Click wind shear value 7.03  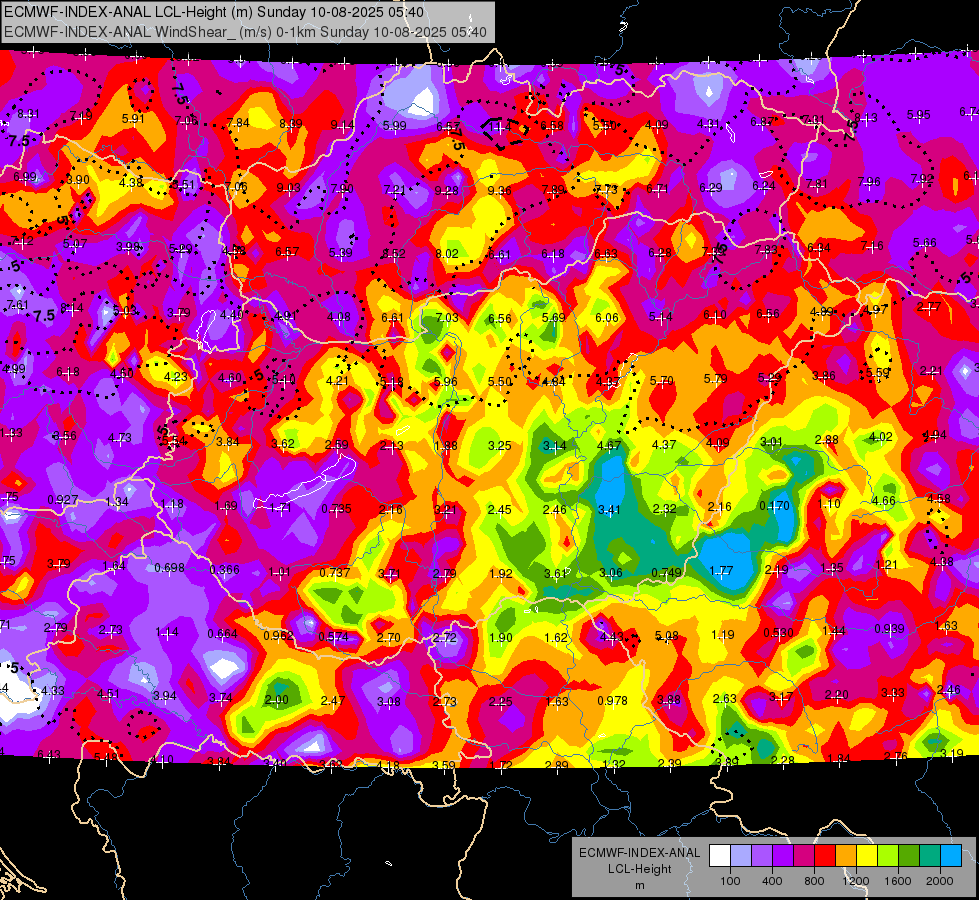[446, 318]
